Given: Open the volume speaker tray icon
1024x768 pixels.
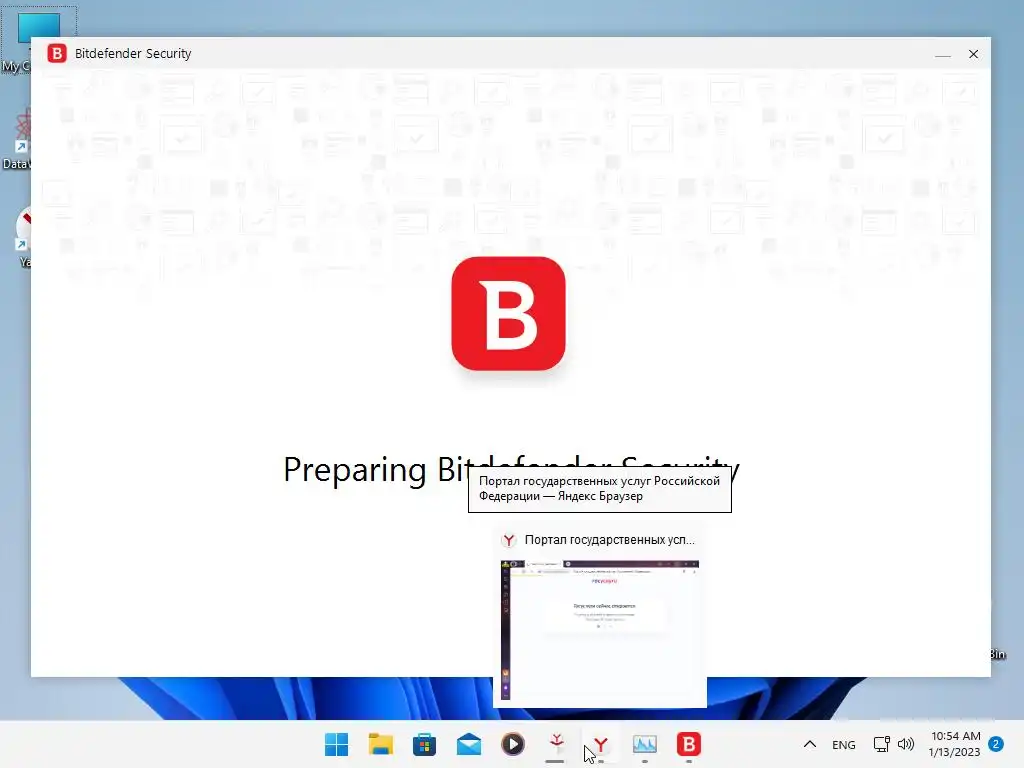Looking at the screenshot, I should click(x=906, y=744).
